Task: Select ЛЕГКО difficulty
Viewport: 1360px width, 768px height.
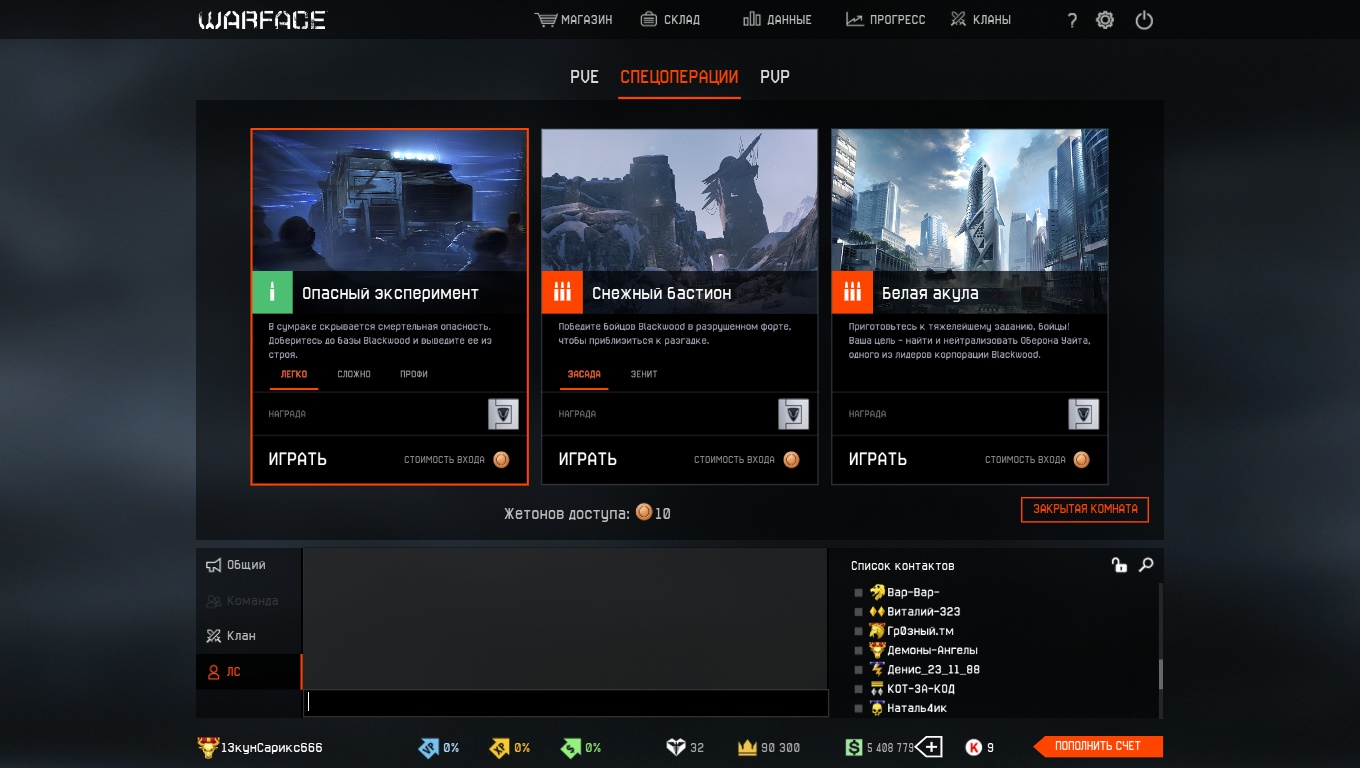Action: [294, 374]
